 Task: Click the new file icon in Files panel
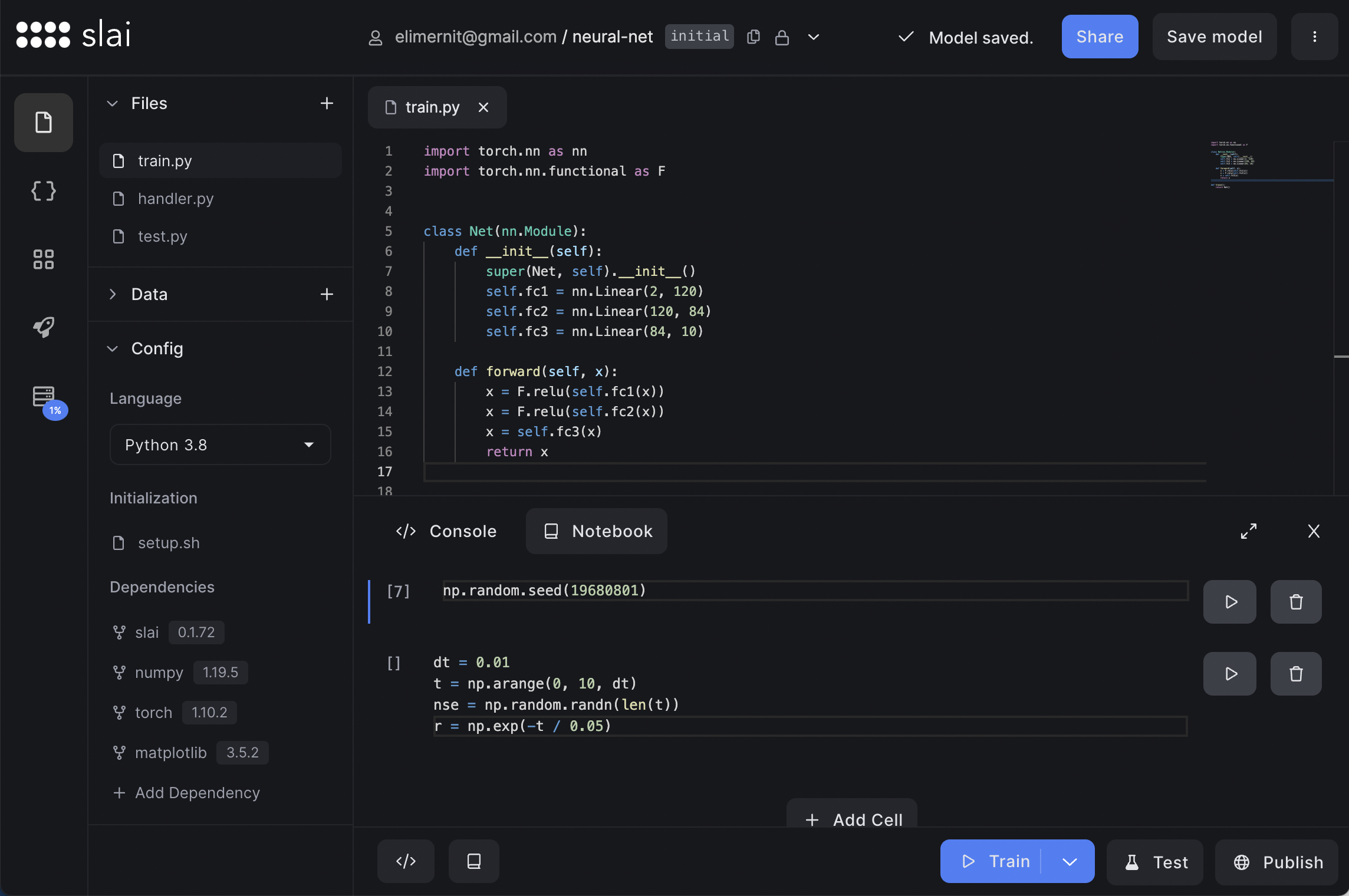tap(327, 102)
